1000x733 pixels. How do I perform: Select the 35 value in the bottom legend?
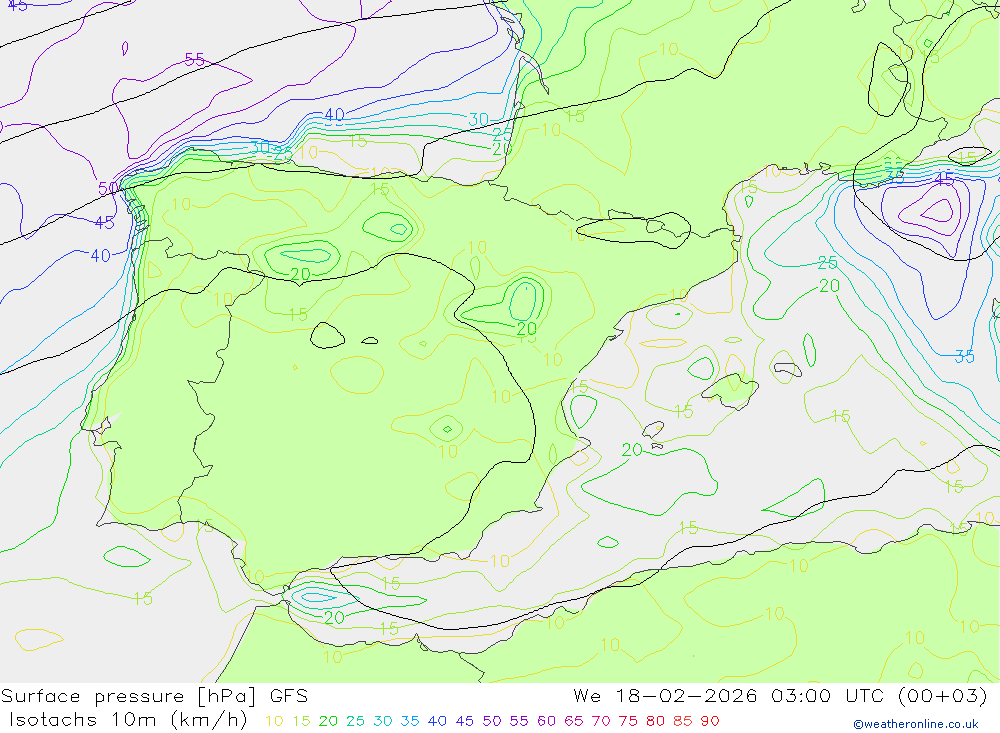click(410, 721)
